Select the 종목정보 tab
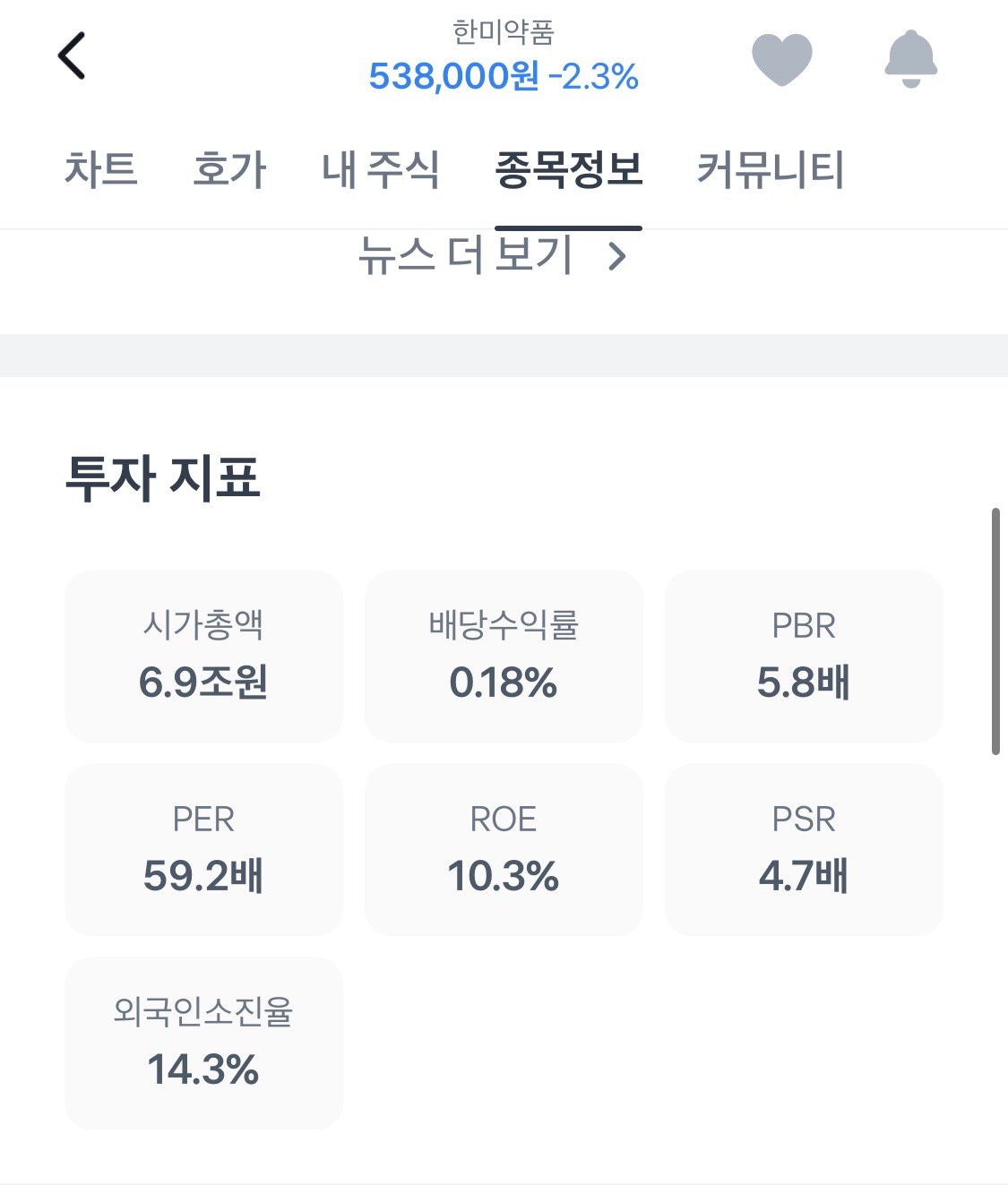Viewport: 1008px width, 1185px height. 568,169
